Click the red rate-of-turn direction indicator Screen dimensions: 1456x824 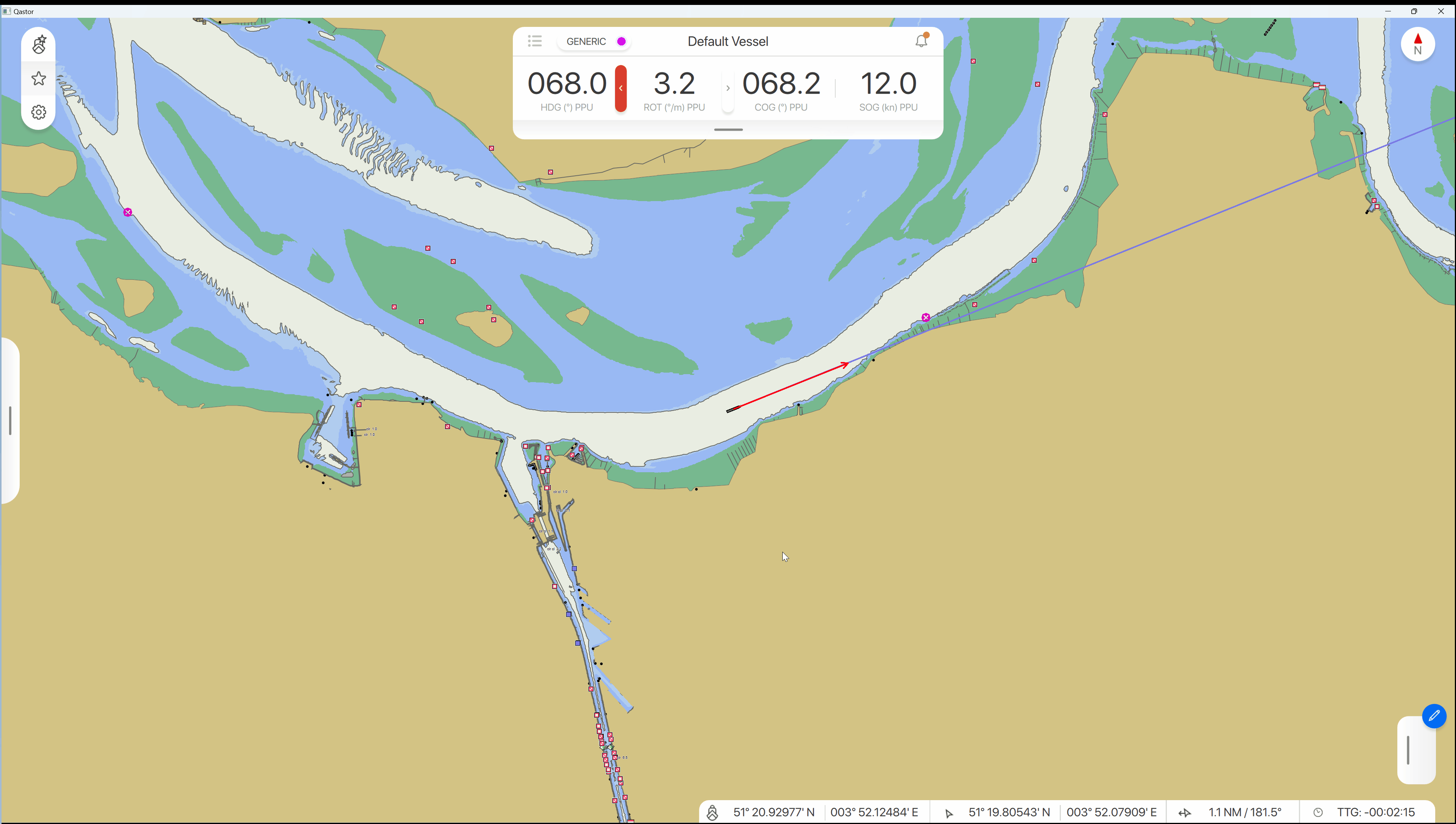pyautogui.click(x=621, y=88)
